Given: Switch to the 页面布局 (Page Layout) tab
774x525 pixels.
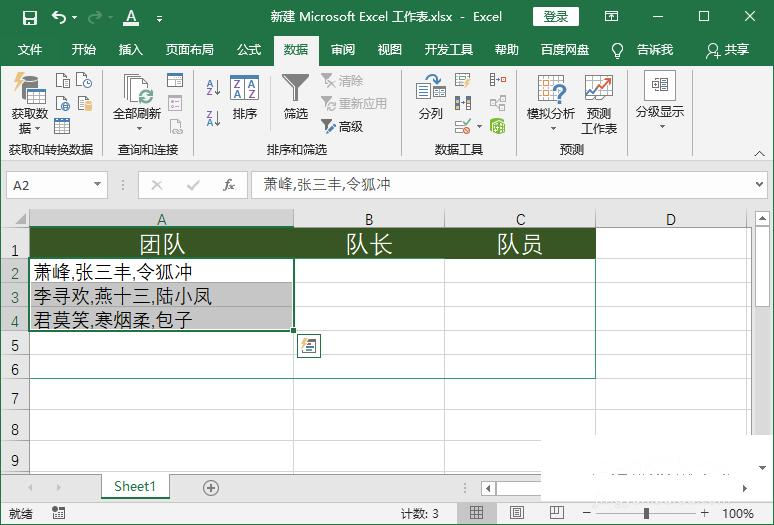Looking at the screenshot, I should coord(190,50).
